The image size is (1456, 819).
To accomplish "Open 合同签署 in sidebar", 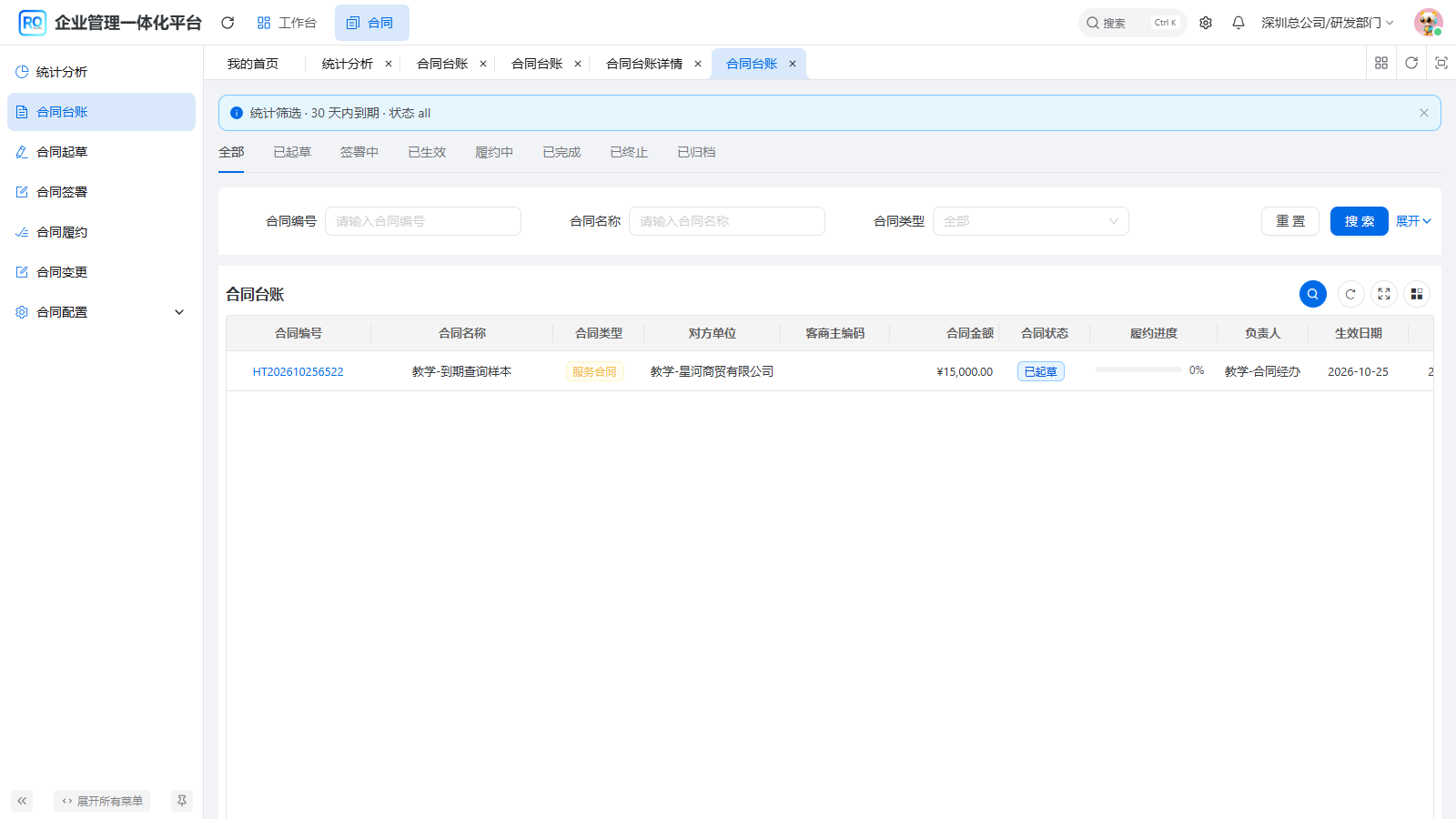I will coord(101,192).
